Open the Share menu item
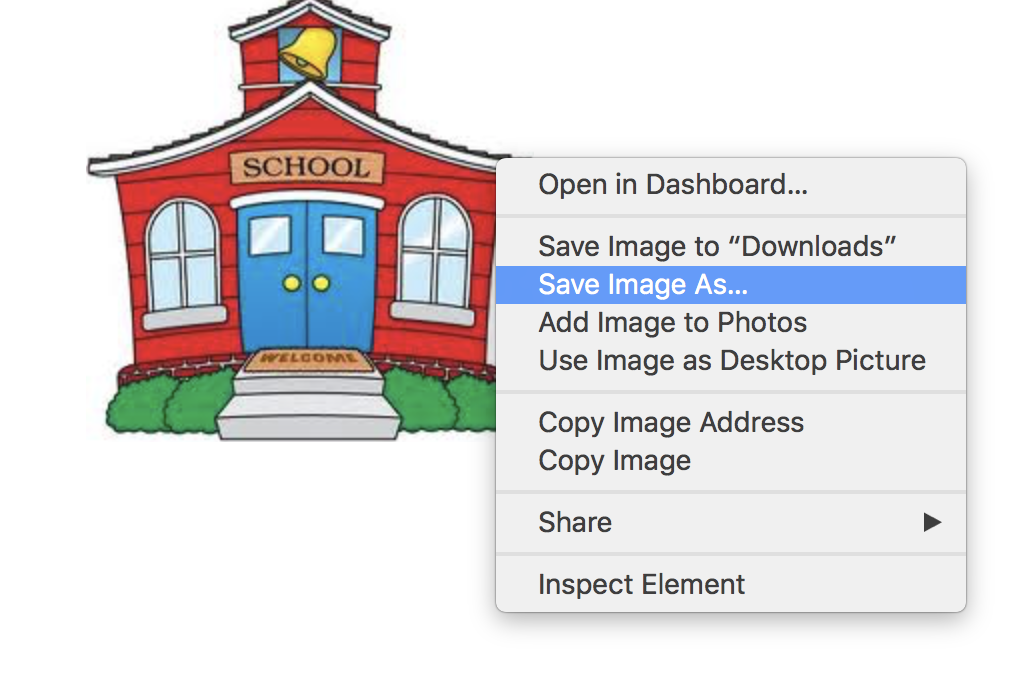Image resolution: width=1014 pixels, height=676 pixels. point(731,522)
